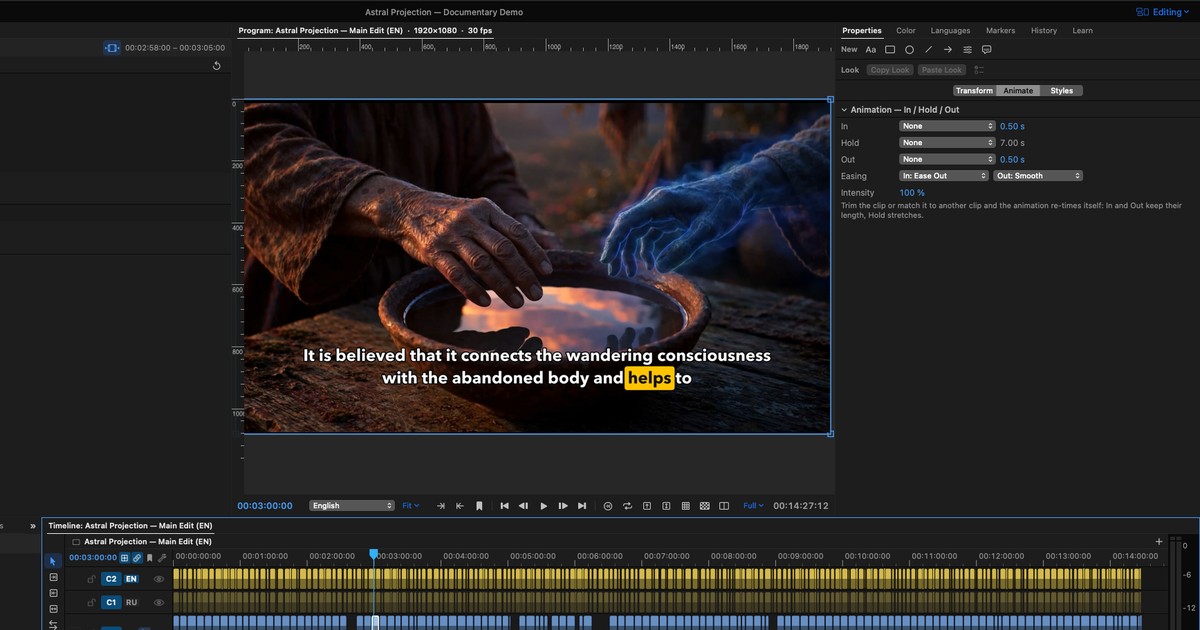
Task: Switch to the Color tab
Action: tap(906, 31)
